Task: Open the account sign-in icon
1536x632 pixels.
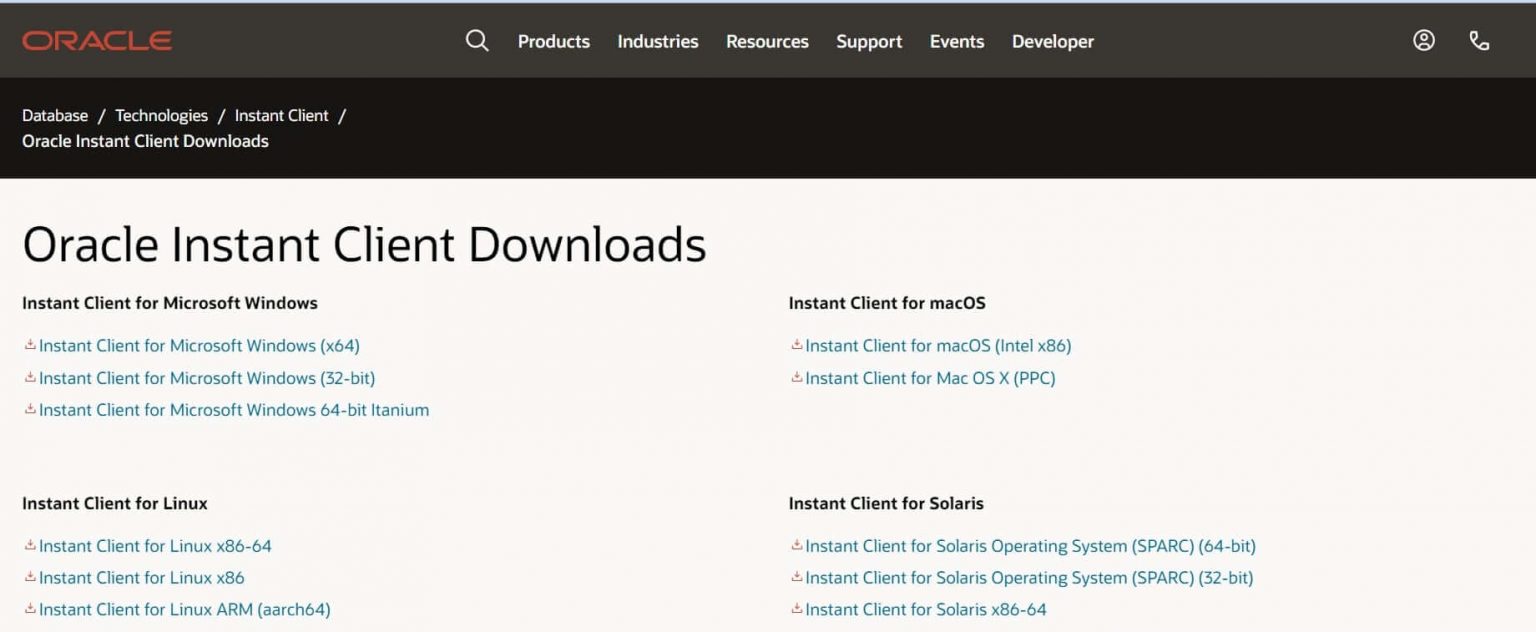Action: [1423, 40]
